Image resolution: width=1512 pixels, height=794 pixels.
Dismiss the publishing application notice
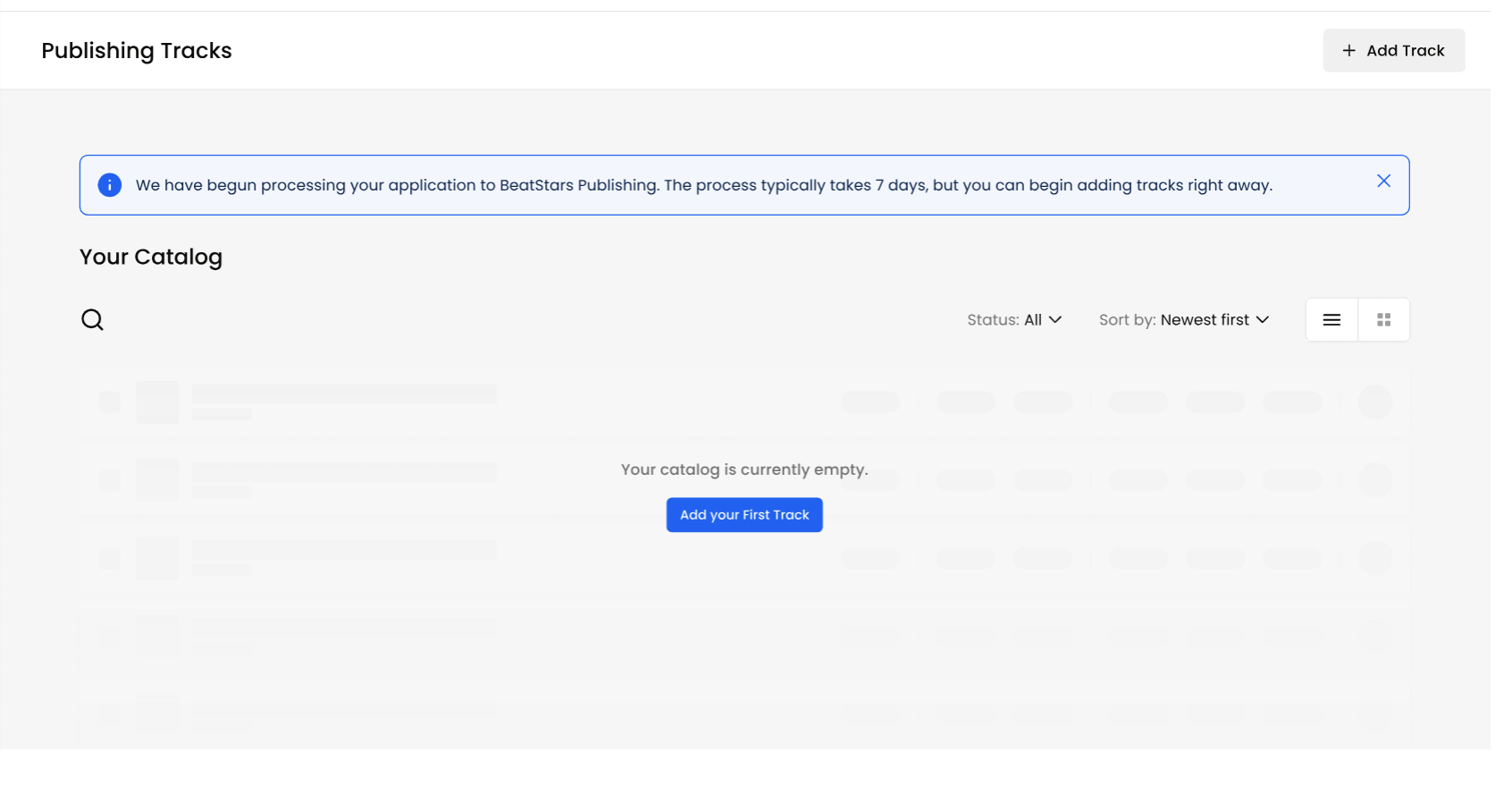pos(1383,182)
